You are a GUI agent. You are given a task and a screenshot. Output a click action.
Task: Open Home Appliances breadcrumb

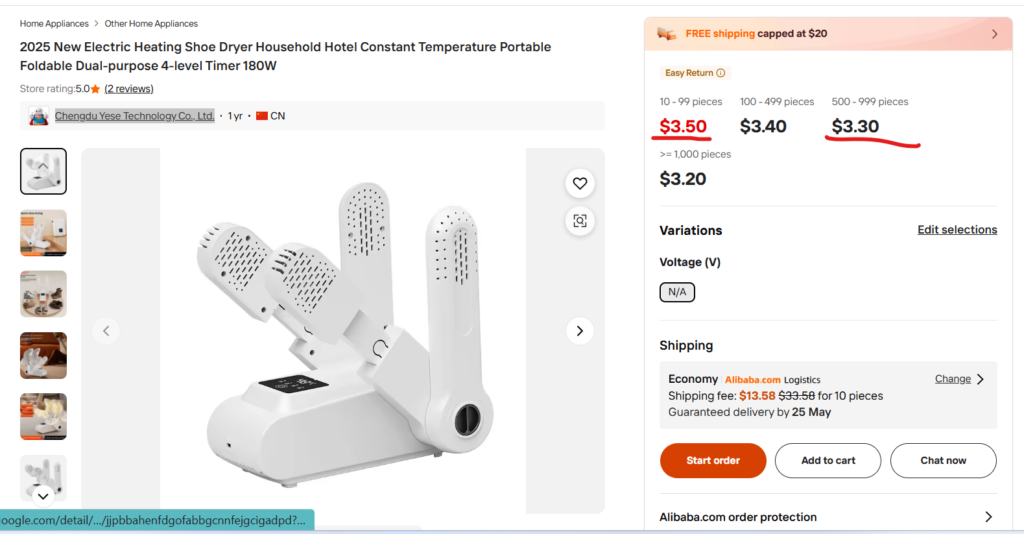(x=52, y=23)
